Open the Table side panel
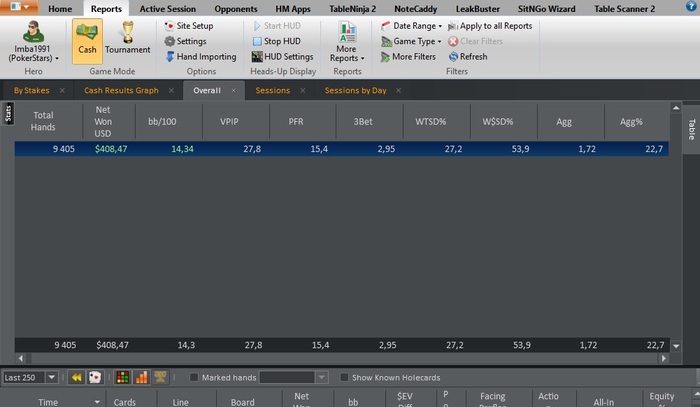This screenshot has width=700, height=407. click(691, 129)
